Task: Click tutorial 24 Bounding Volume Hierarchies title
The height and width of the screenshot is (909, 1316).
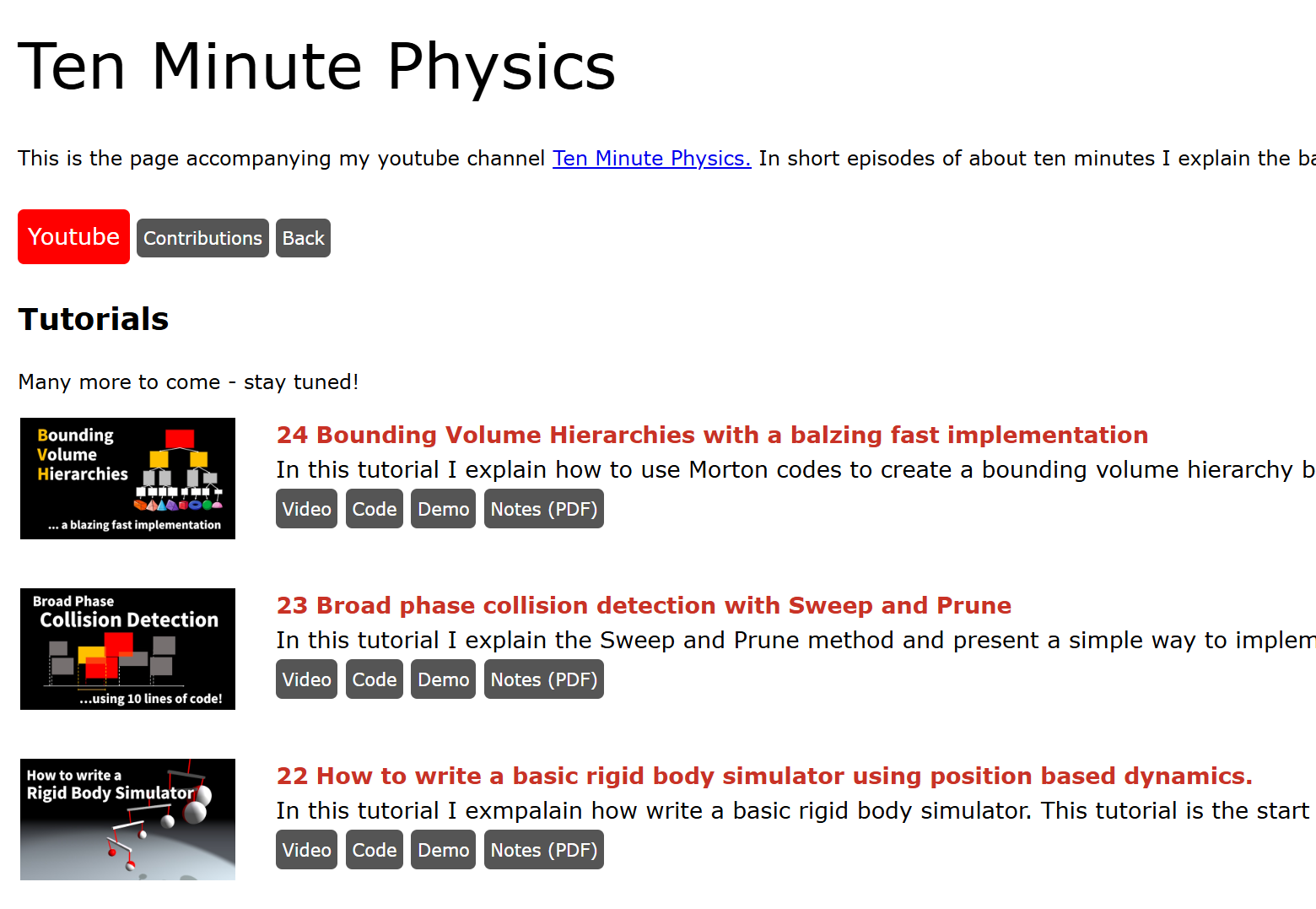Action: pyautogui.click(x=712, y=435)
